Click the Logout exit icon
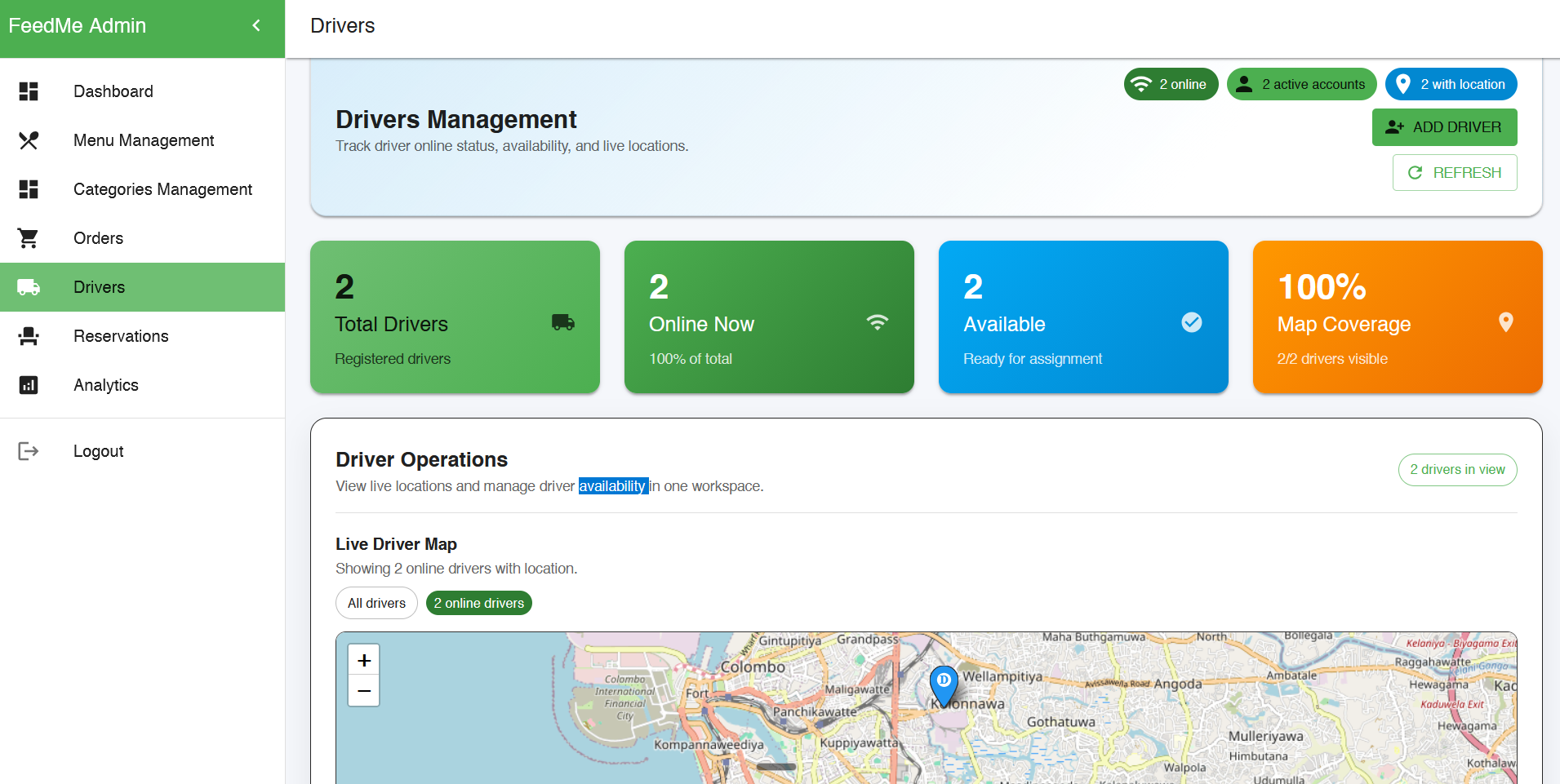Image resolution: width=1560 pixels, height=784 pixels. (x=29, y=451)
